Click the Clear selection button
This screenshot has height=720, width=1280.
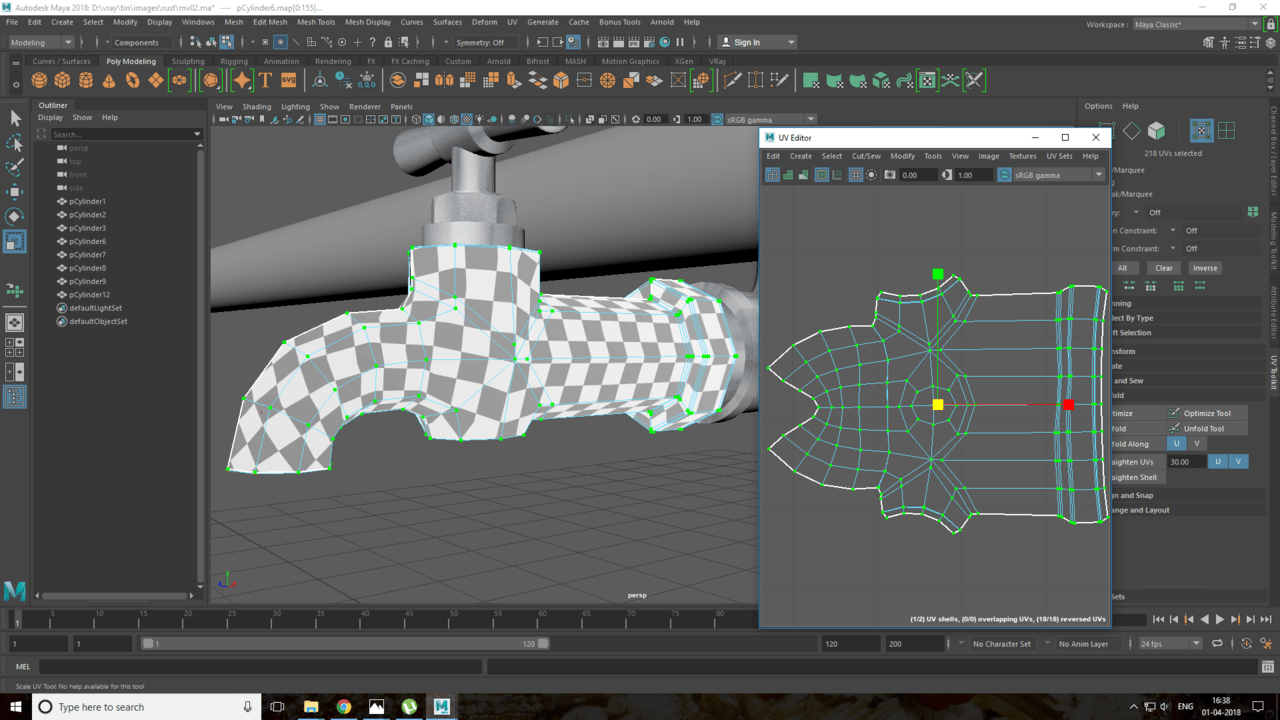pos(1164,268)
